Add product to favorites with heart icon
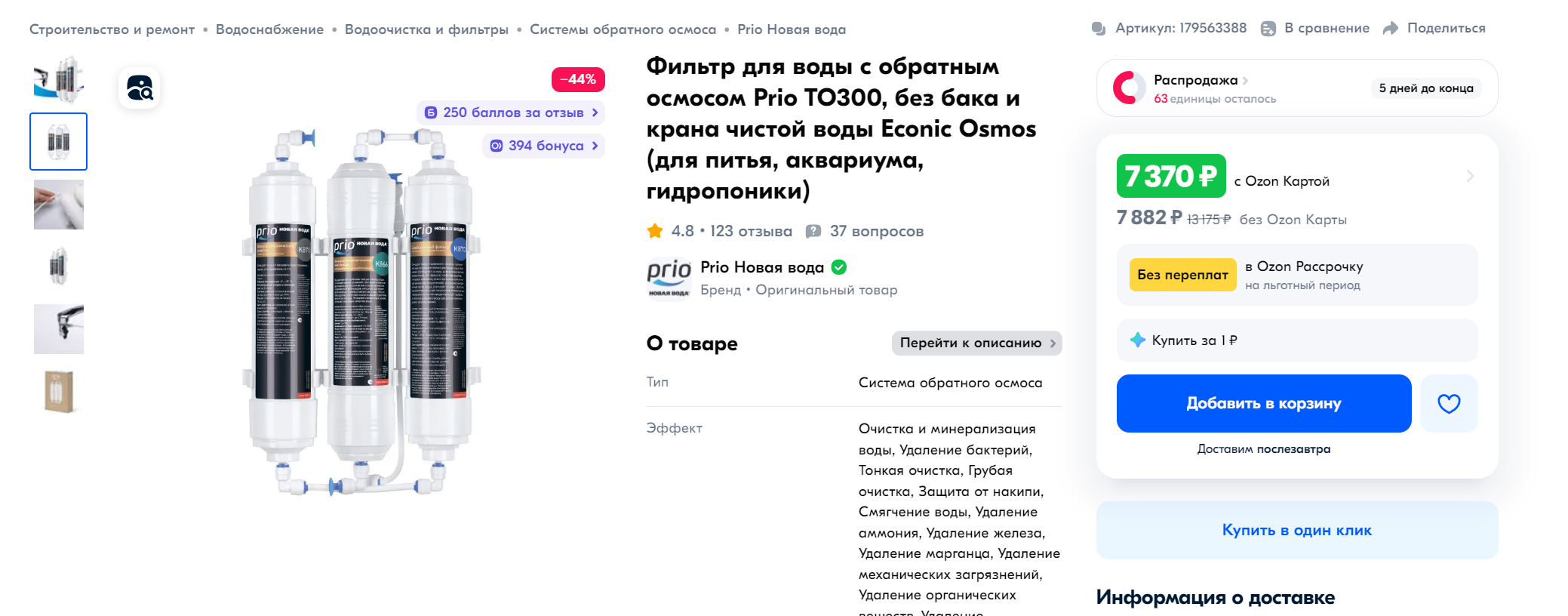Viewport: 1568px width, 616px height. 1448,404
